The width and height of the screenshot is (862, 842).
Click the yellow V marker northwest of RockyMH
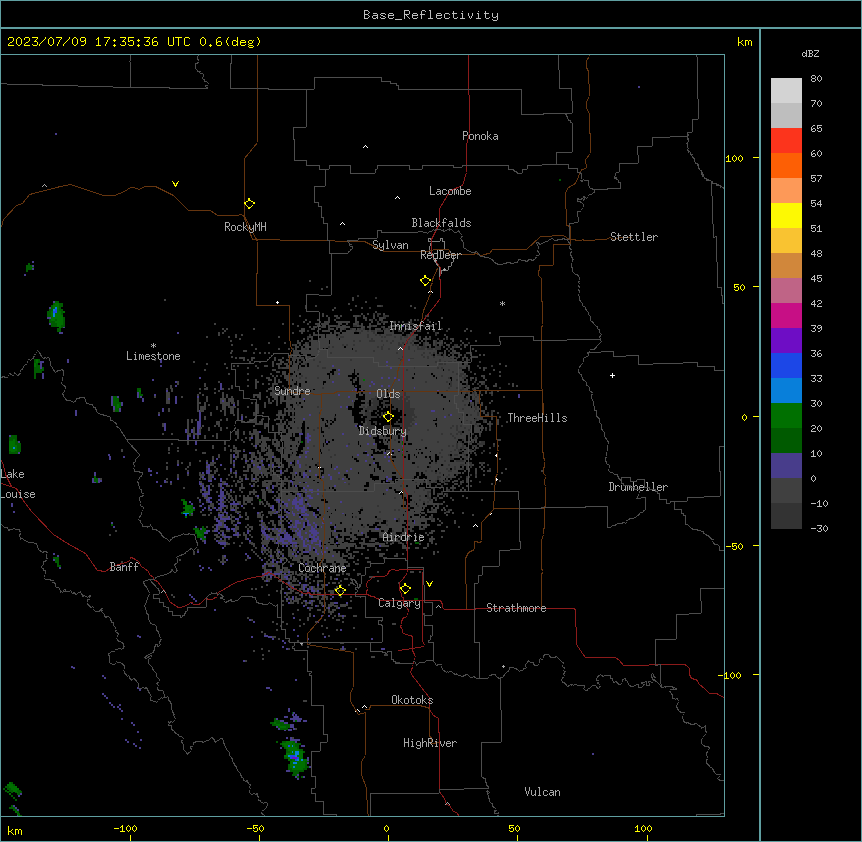tap(175, 184)
